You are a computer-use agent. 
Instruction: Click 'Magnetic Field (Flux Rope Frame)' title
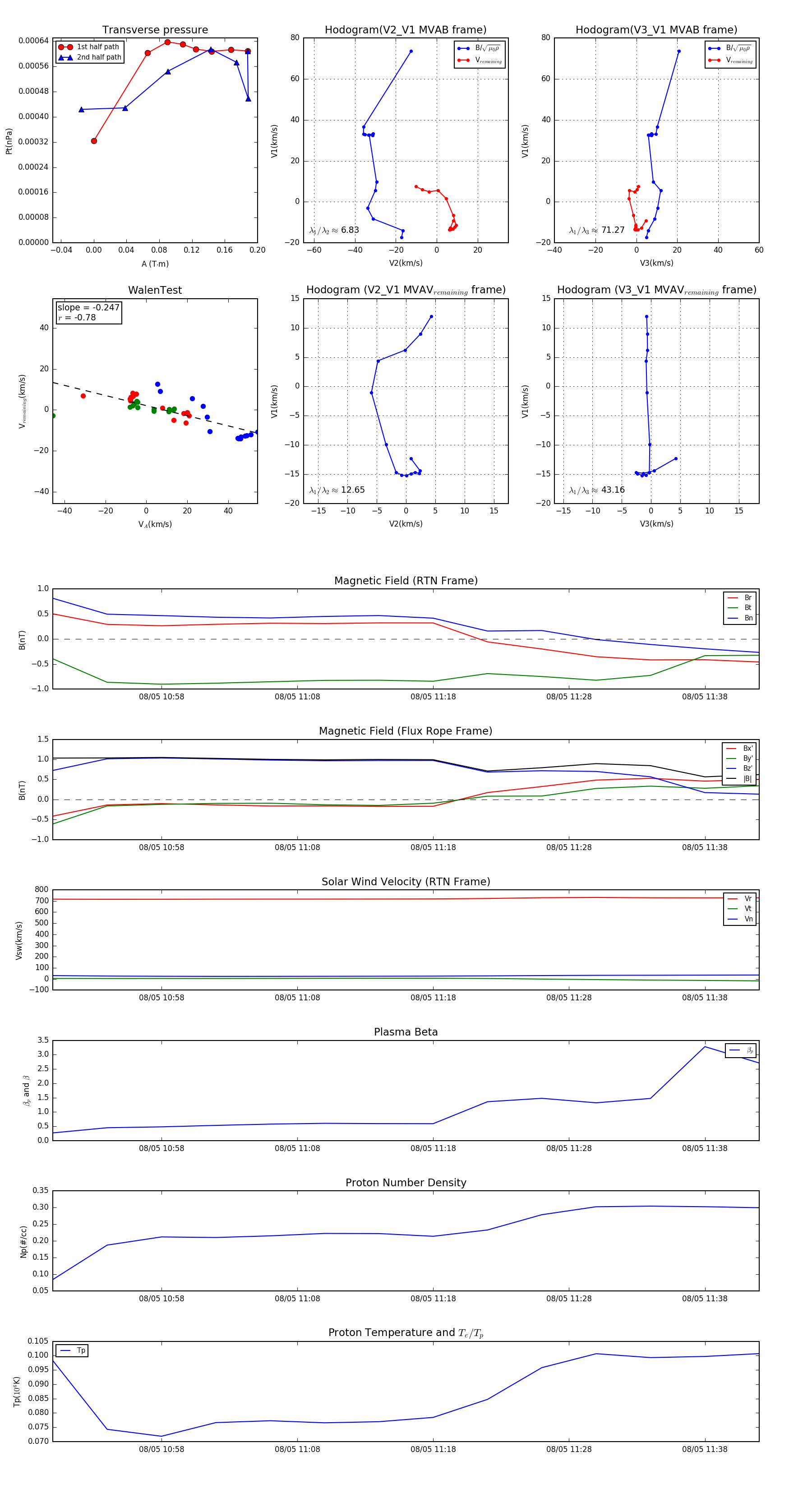(406, 731)
